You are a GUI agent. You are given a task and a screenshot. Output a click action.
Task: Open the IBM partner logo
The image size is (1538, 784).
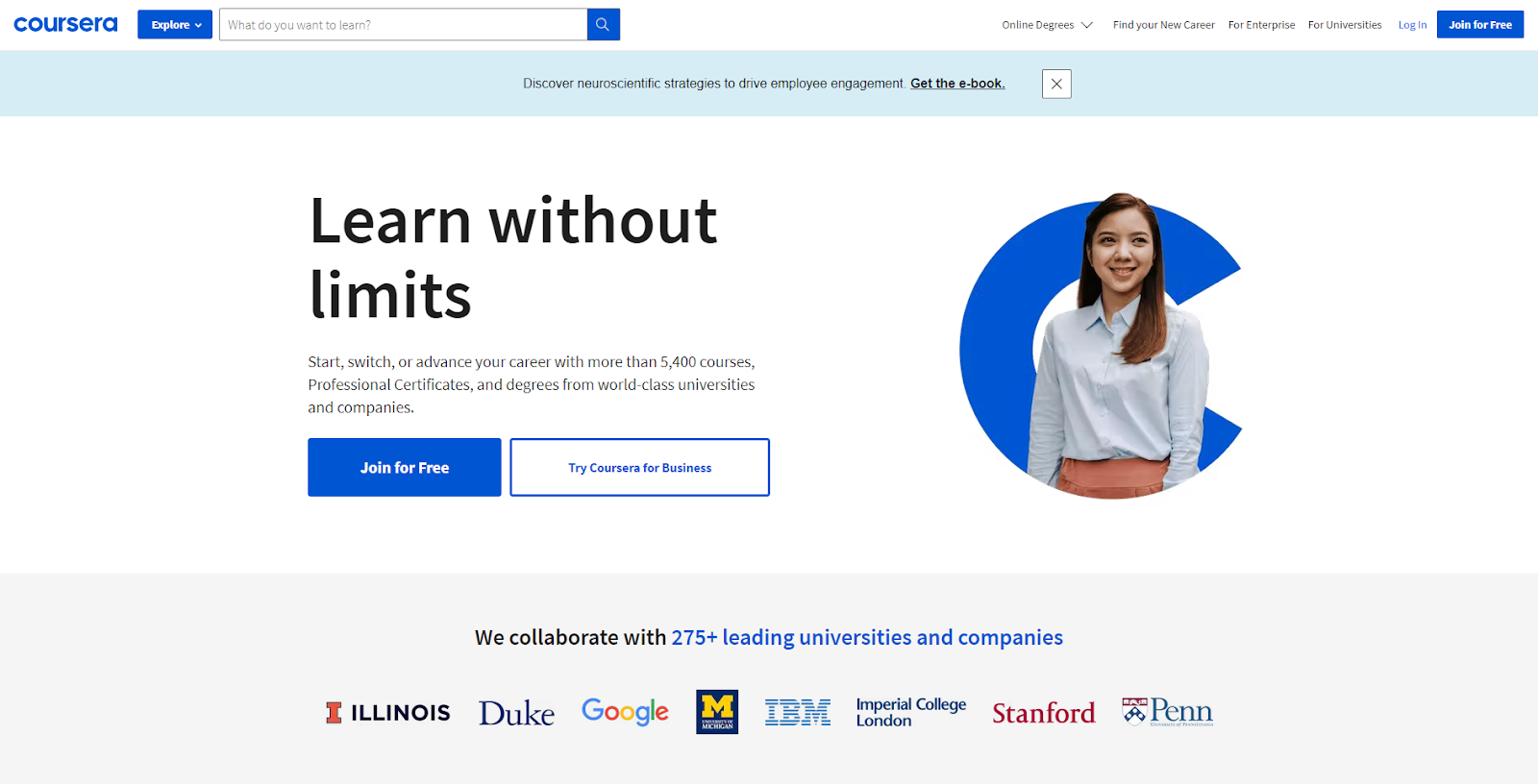coord(798,712)
